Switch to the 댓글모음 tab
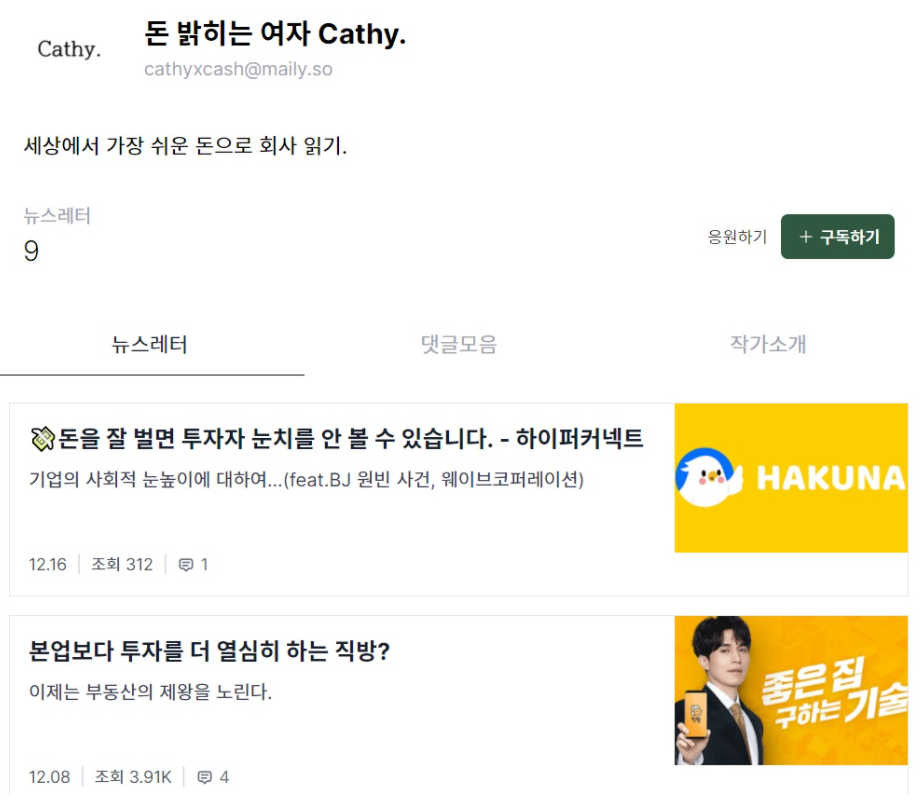 tap(459, 345)
